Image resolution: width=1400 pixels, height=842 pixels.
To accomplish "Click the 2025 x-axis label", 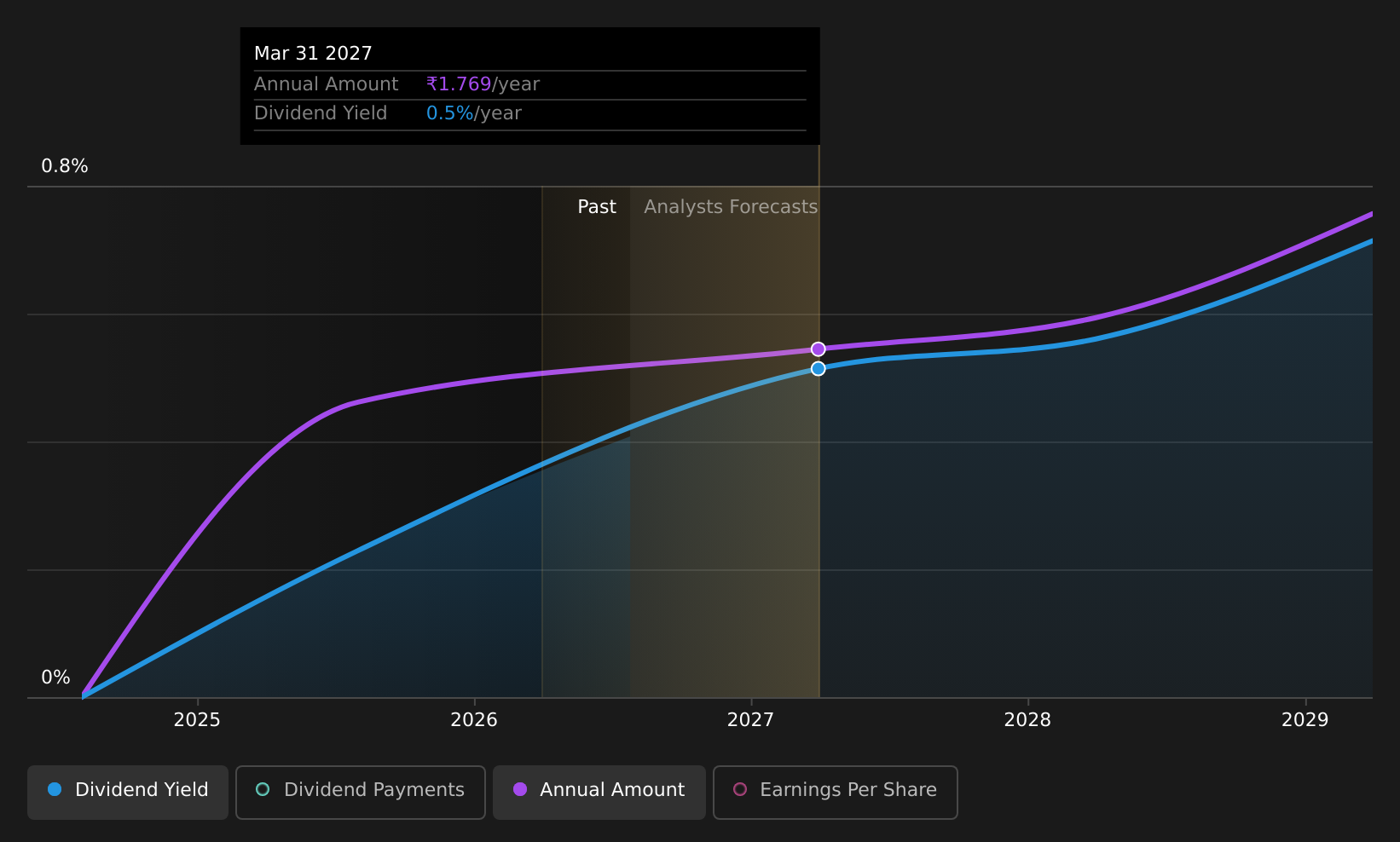I will (197, 720).
